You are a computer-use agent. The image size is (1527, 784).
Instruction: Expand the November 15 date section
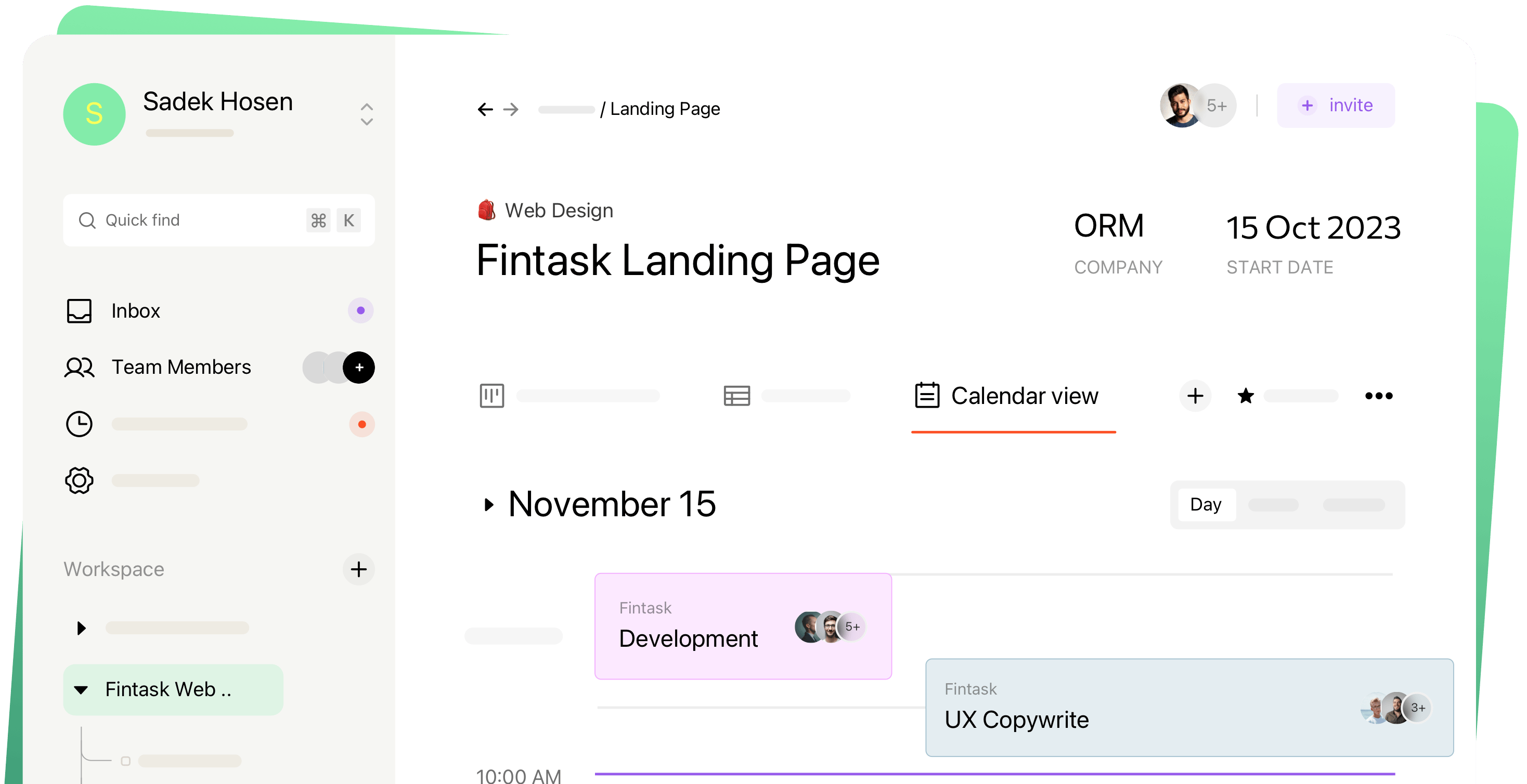pyautogui.click(x=488, y=505)
